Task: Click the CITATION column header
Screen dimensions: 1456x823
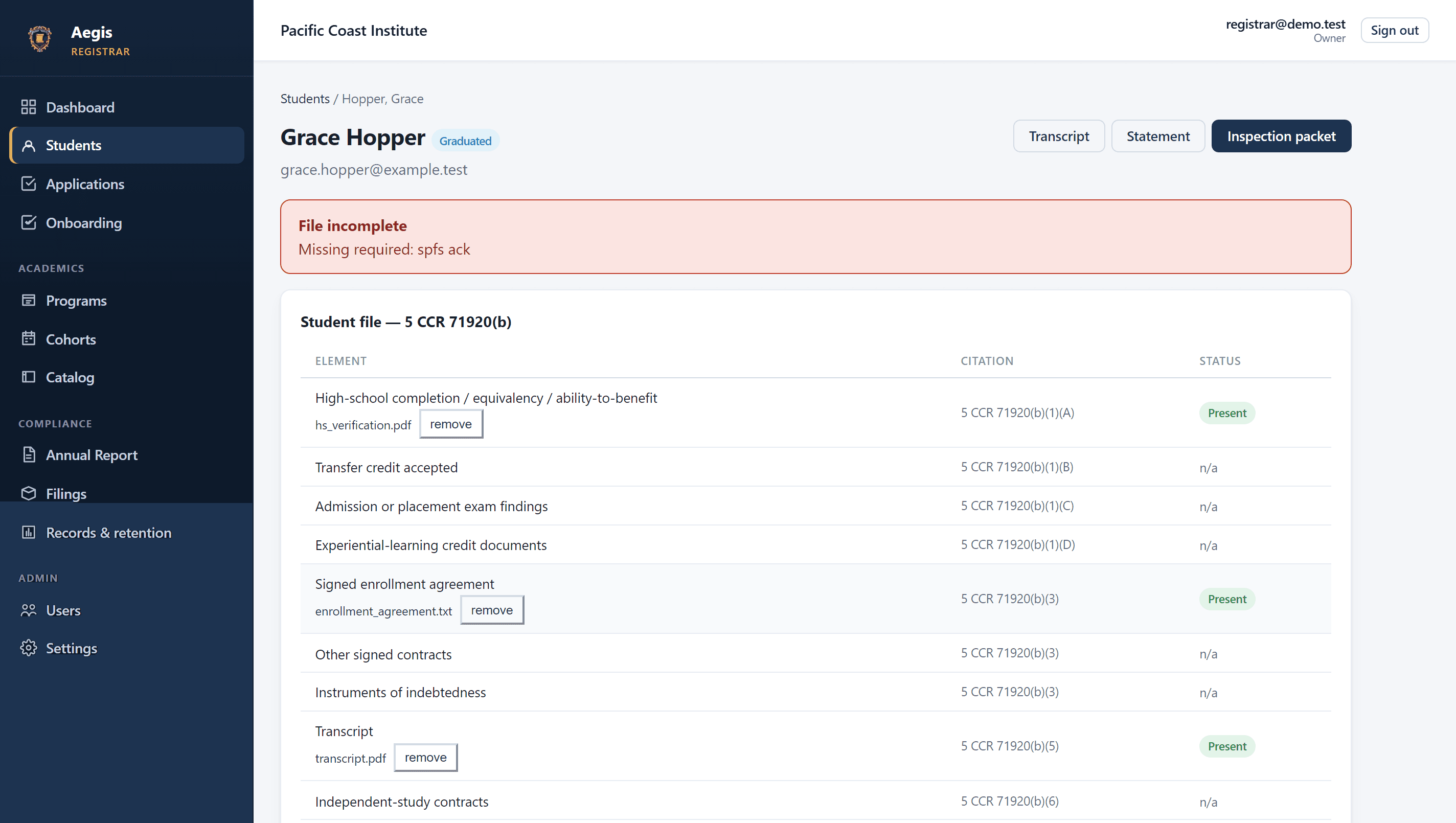Action: pyautogui.click(x=987, y=360)
